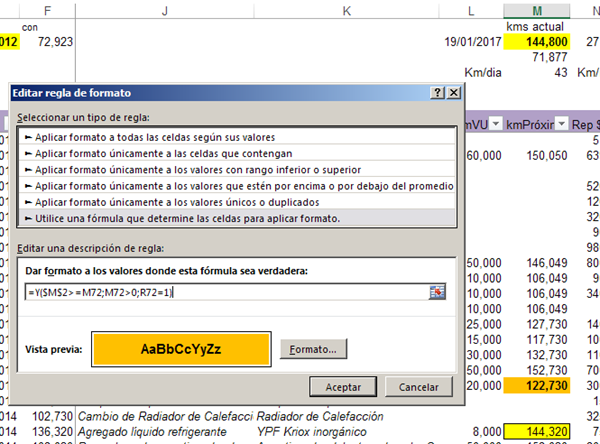Select rule 'por encima o por debajo del promedio'
600x444 pixels.
[x=237, y=186]
